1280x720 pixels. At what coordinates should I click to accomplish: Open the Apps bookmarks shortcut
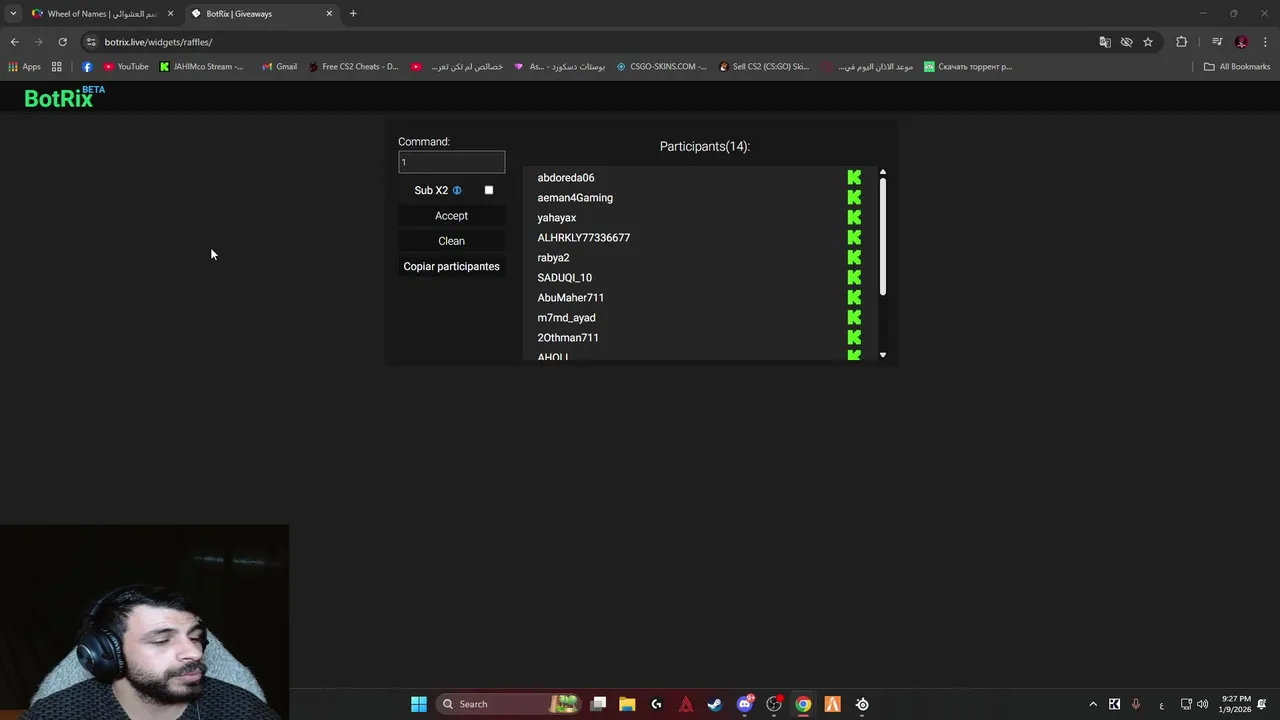24,67
